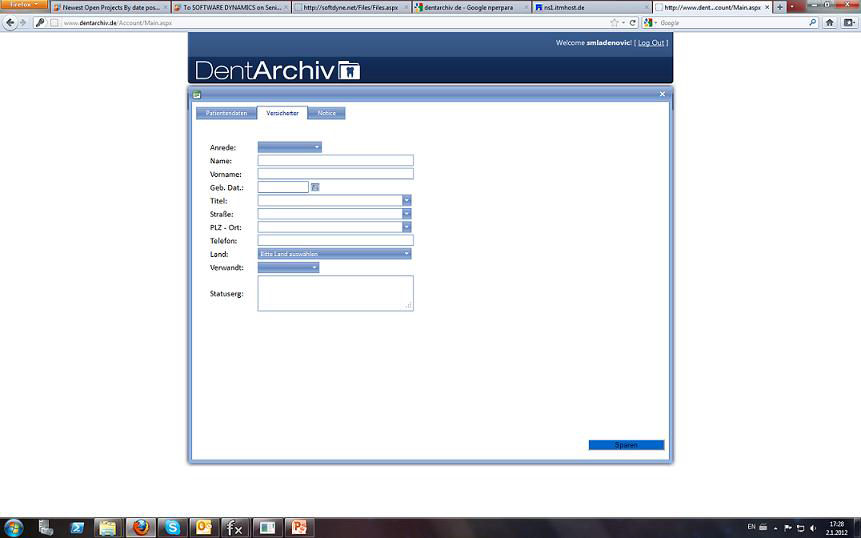Viewport: 861px width, 538px height.
Task: Open the Land country dropdown
Action: [334, 254]
